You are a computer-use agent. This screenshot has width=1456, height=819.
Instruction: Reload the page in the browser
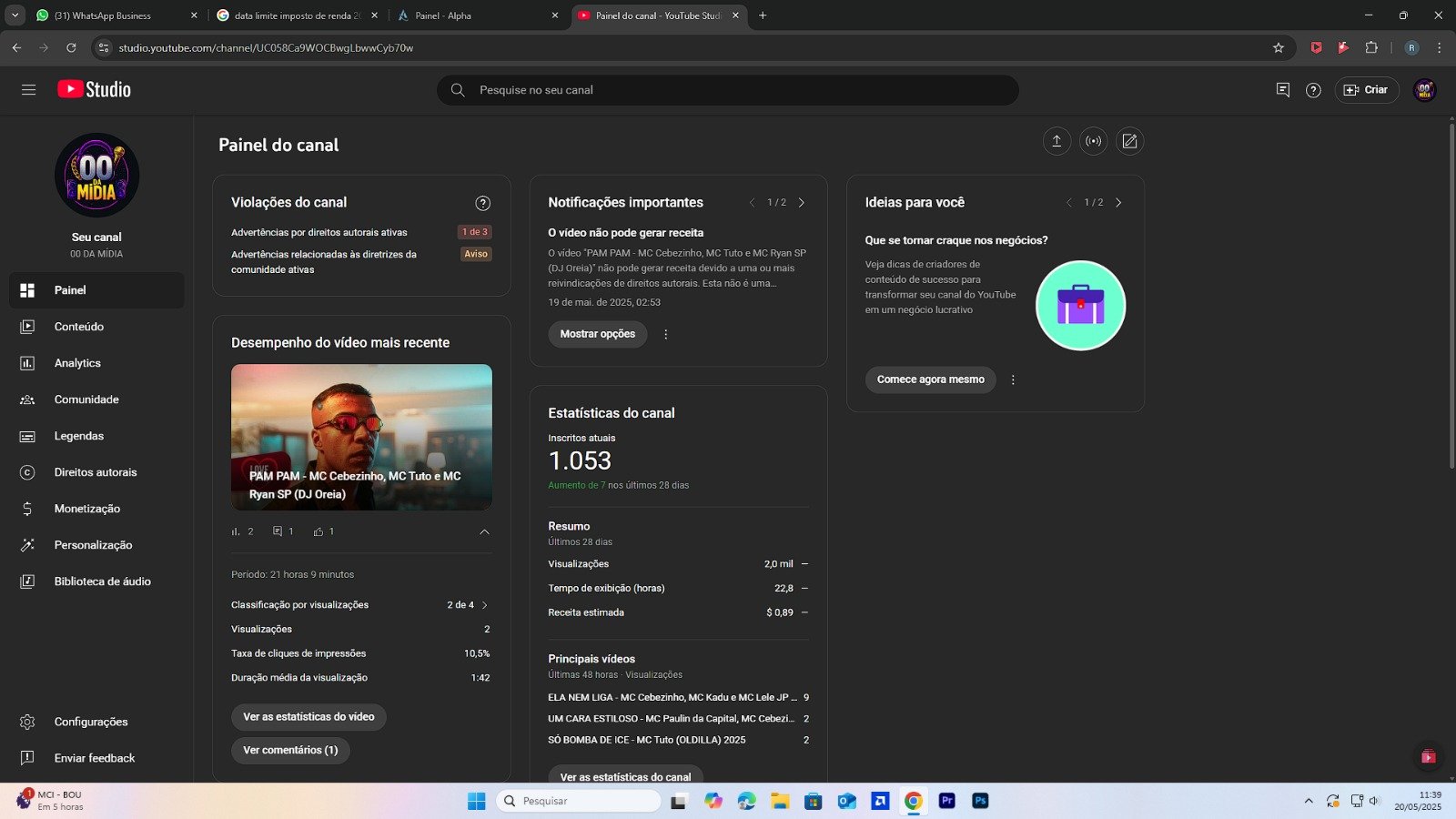point(71,47)
